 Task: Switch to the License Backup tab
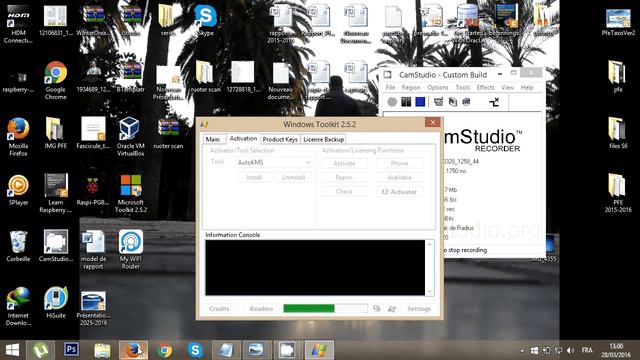click(324, 139)
